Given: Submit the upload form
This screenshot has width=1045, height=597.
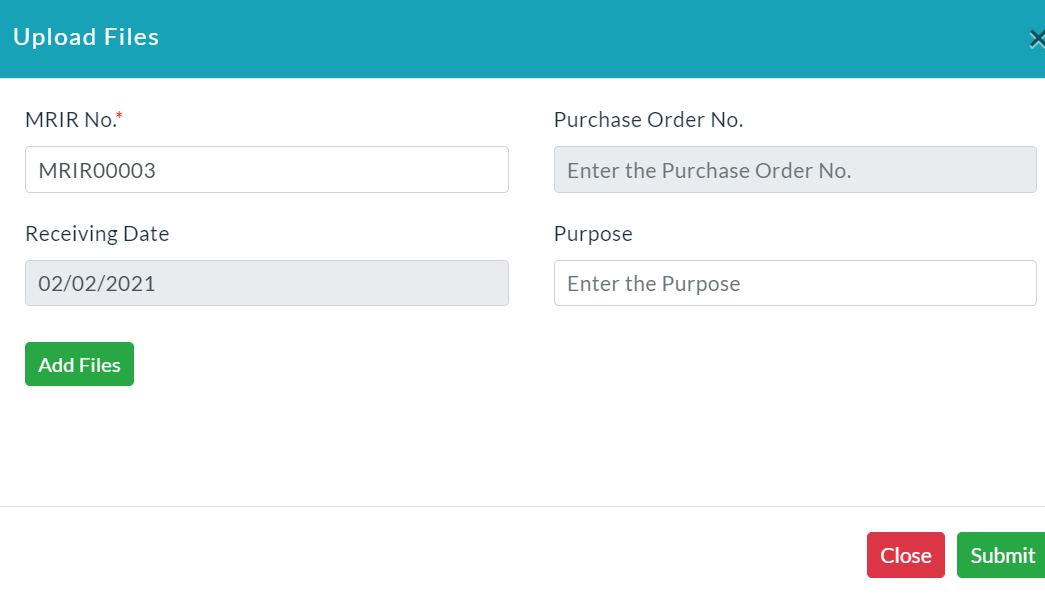Looking at the screenshot, I should (1002, 555).
